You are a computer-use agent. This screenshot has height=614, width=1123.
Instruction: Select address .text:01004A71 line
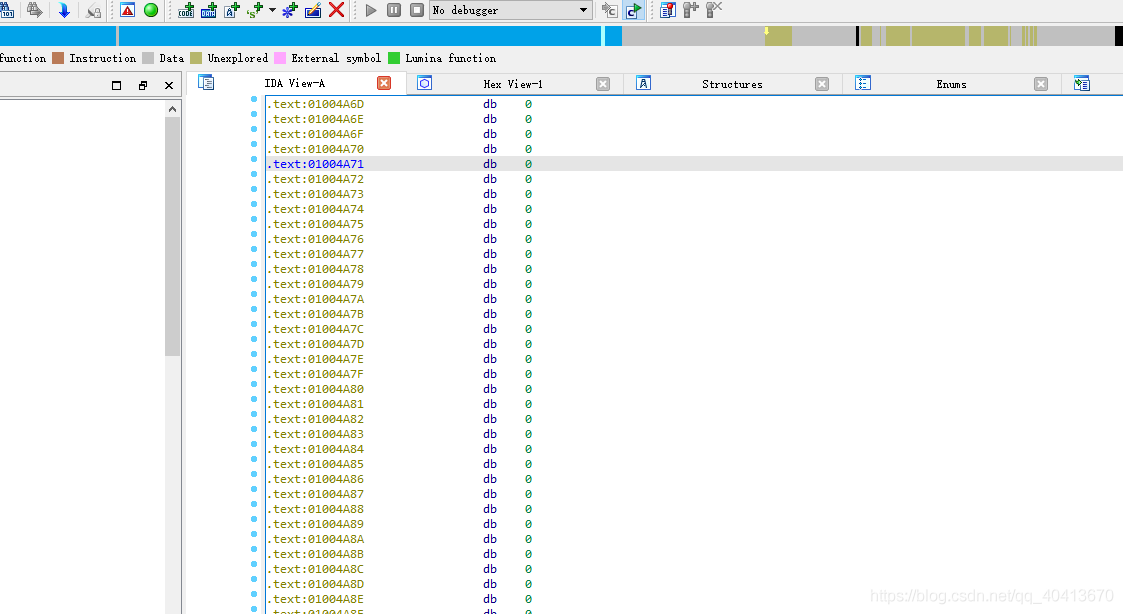click(x=693, y=164)
